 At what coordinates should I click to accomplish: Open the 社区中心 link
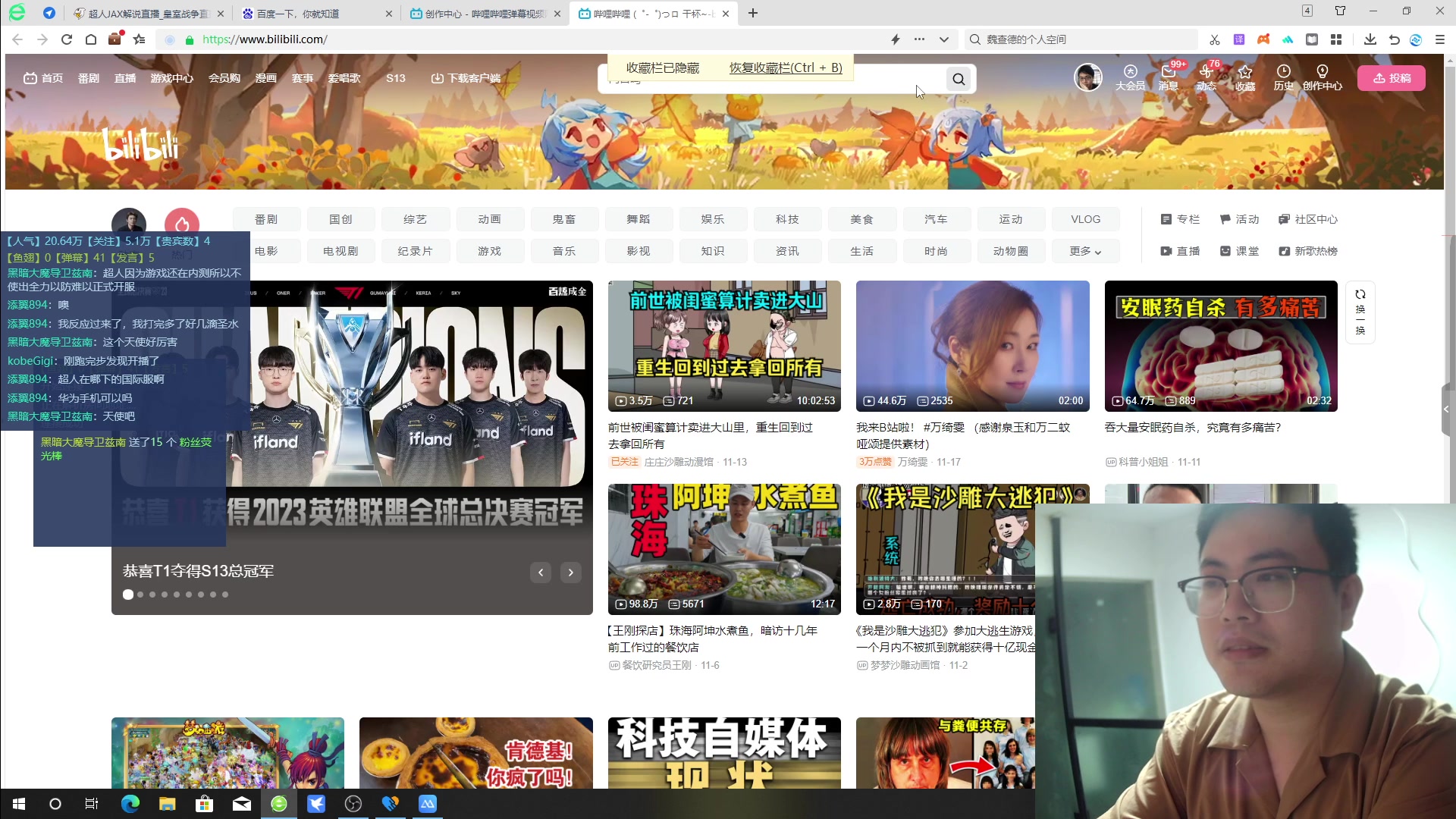coord(1308,219)
